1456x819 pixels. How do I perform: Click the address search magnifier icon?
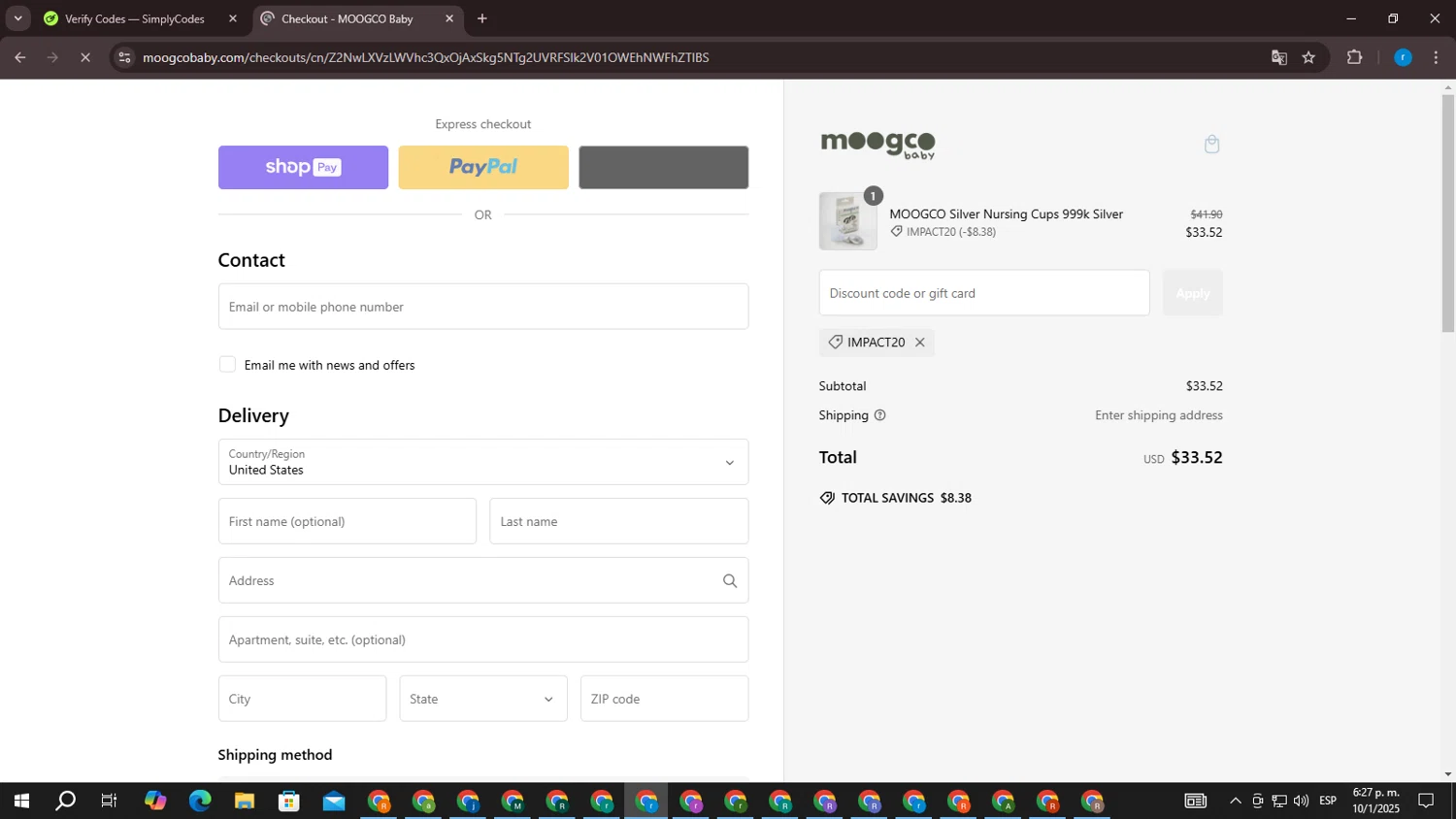tap(730, 580)
